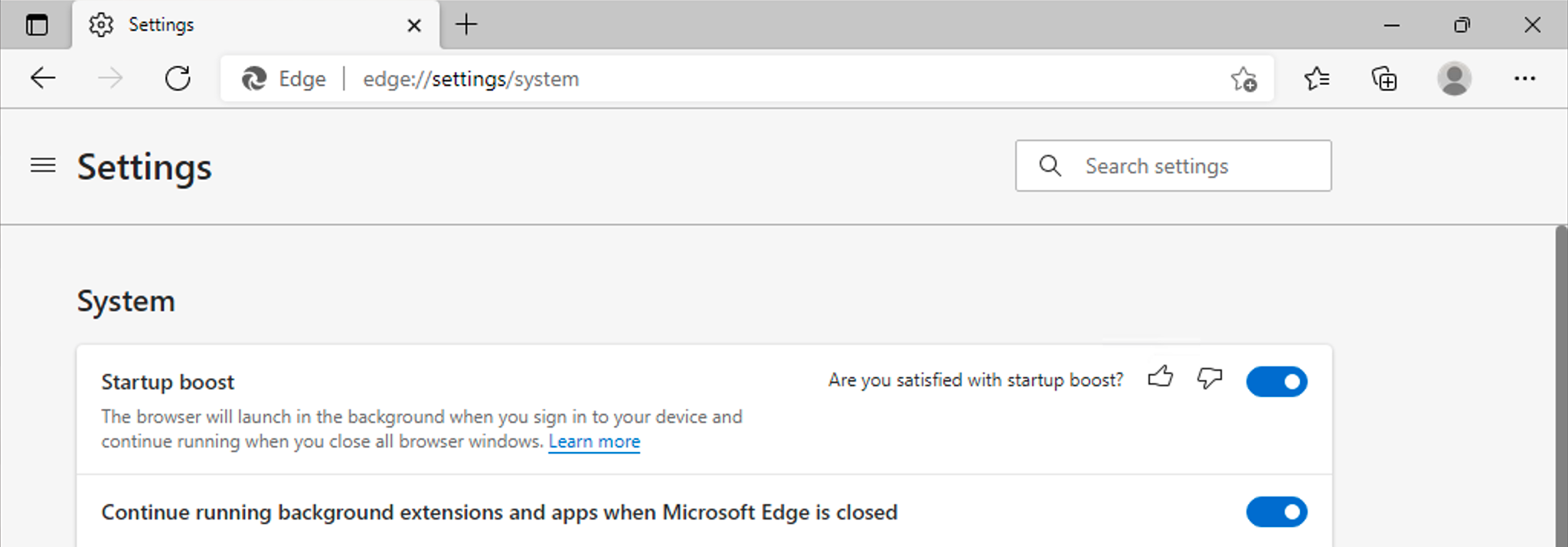Give thumbs up for startup boost
The height and width of the screenshot is (547, 1568).
click(x=1161, y=377)
